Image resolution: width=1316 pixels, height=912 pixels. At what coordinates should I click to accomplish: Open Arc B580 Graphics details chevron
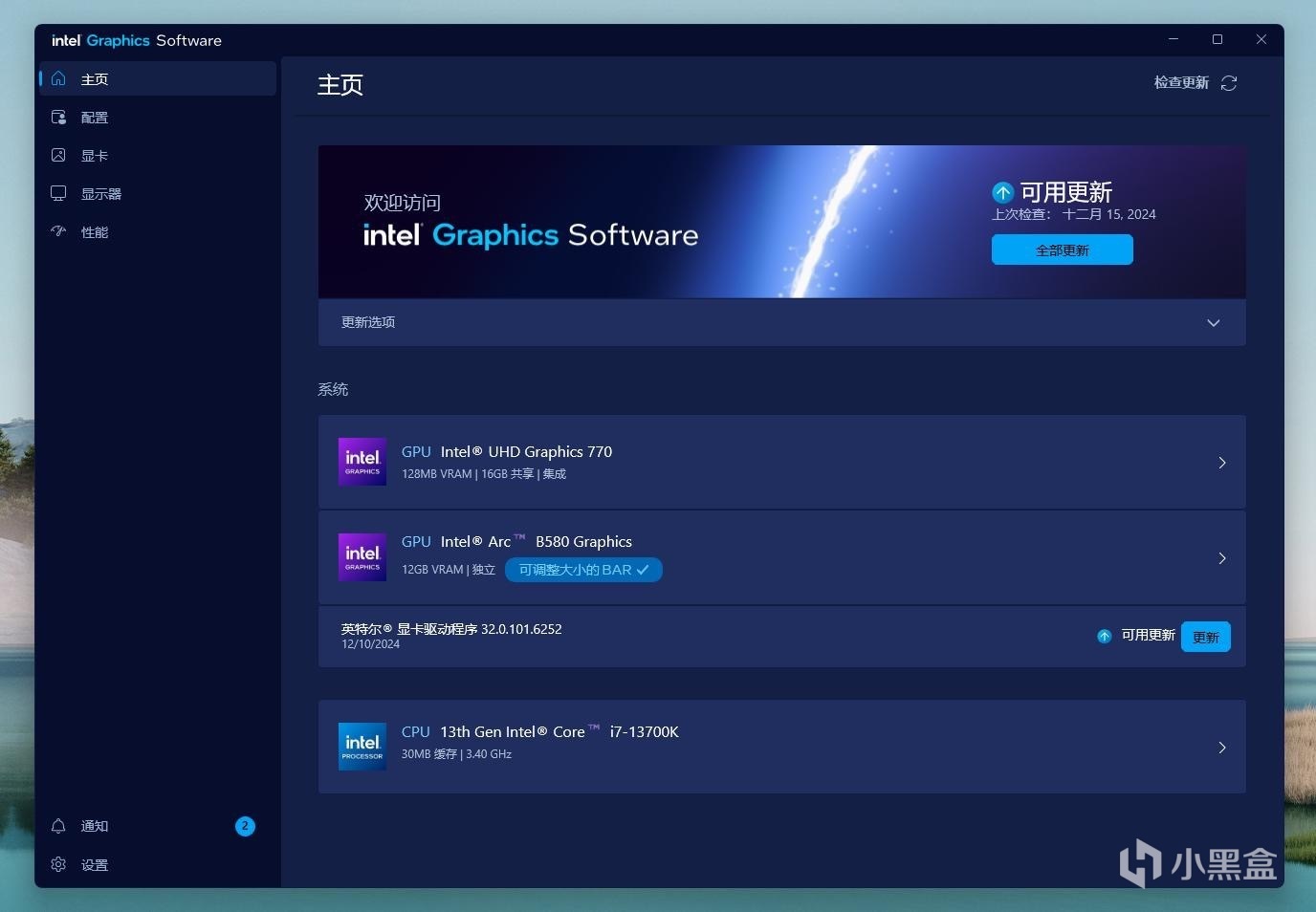pyautogui.click(x=1222, y=558)
